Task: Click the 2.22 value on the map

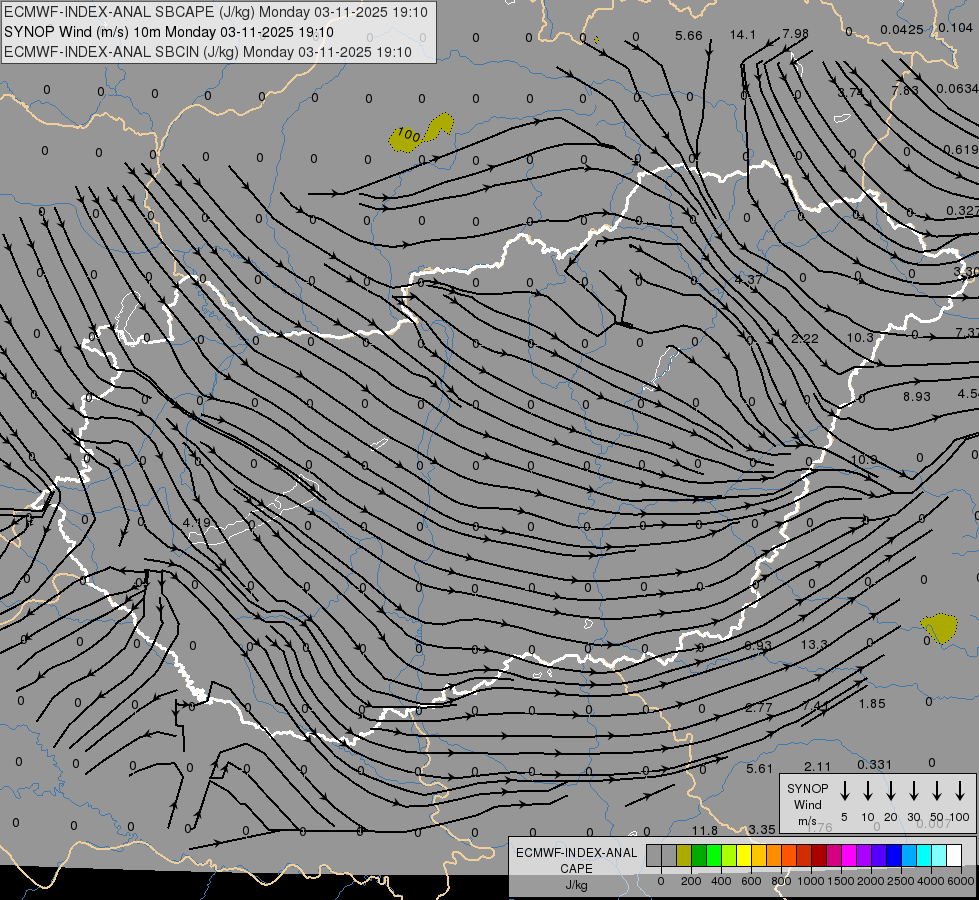Action: coord(805,339)
